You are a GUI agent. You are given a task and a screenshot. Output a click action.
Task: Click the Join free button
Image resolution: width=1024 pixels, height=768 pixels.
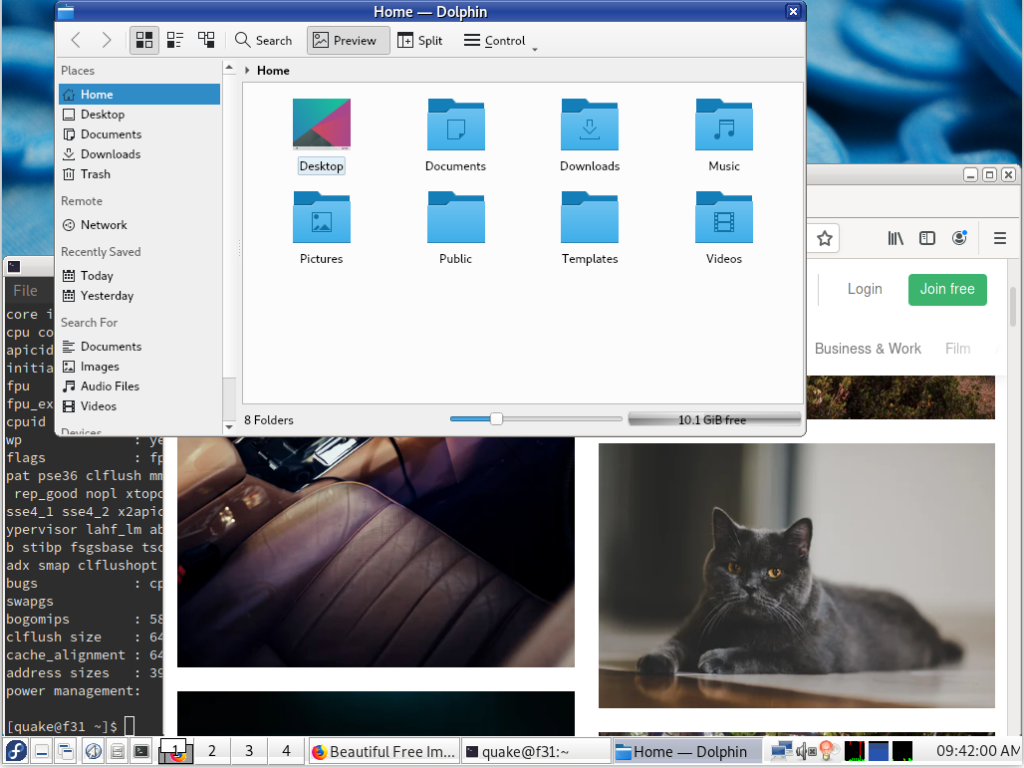click(x=946, y=289)
